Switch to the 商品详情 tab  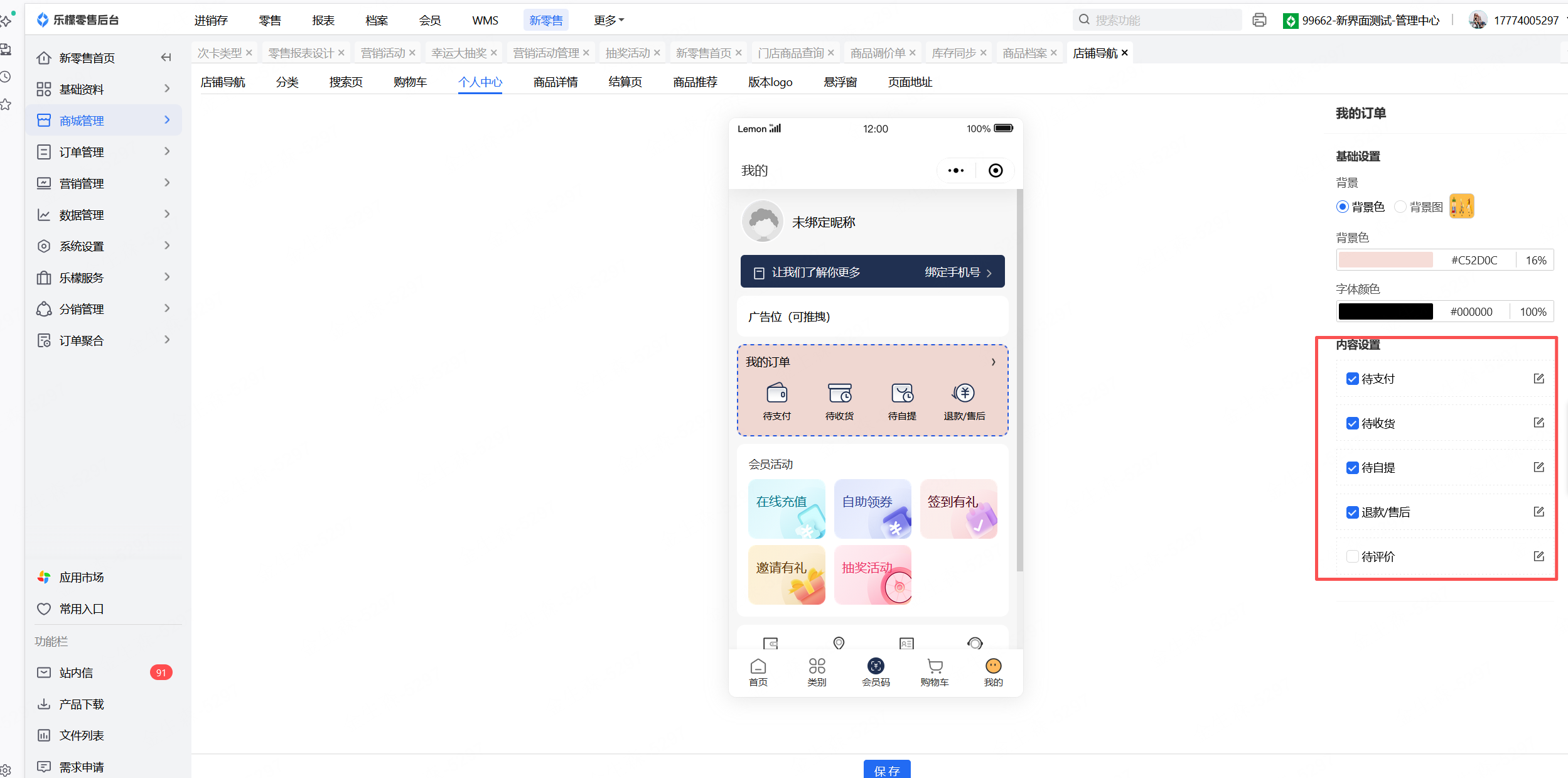coord(555,82)
